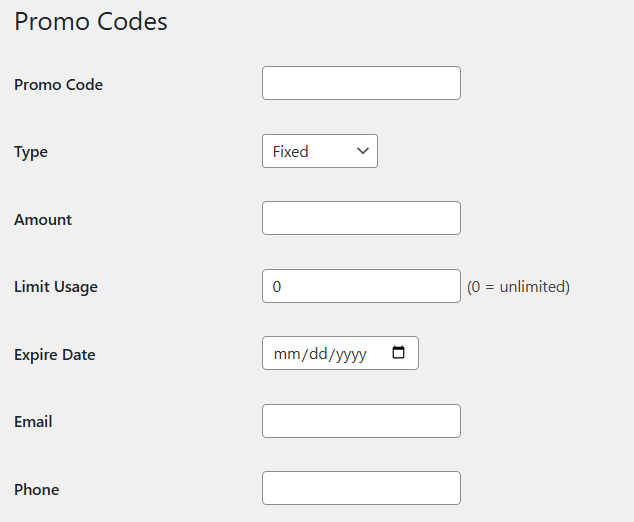Viewport: 634px width, 522px height.
Task: Select the Limit Usage number field
Action: [361, 286]
